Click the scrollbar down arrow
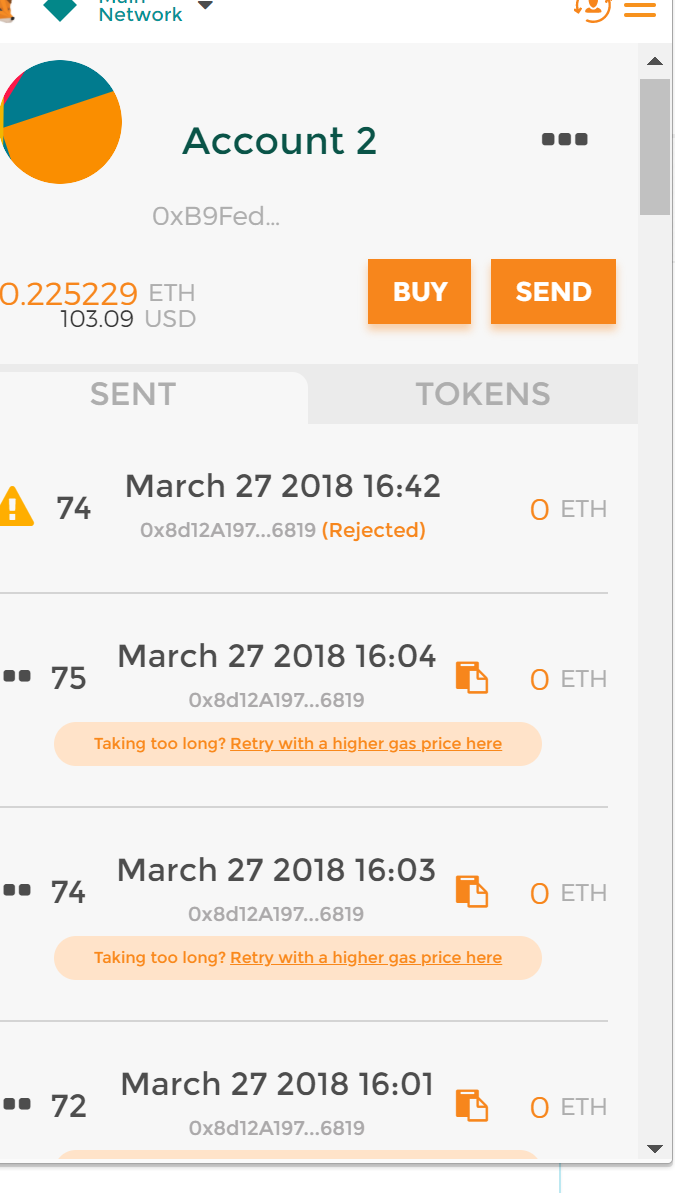The image size is (675, 1193). point(655,1148)
